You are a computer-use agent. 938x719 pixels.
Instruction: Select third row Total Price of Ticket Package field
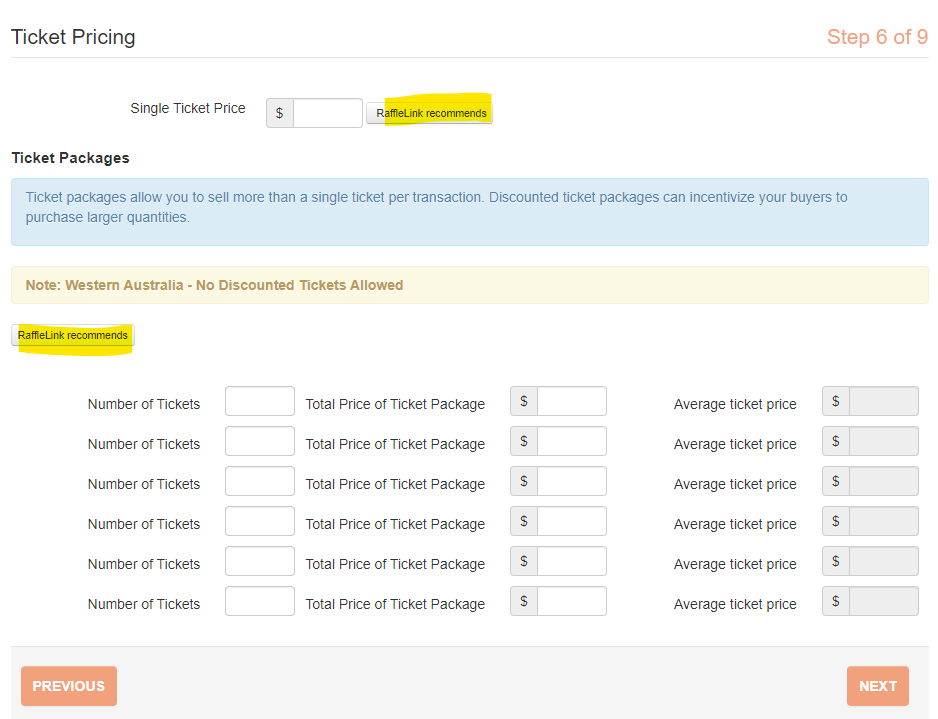pos(571,482)
